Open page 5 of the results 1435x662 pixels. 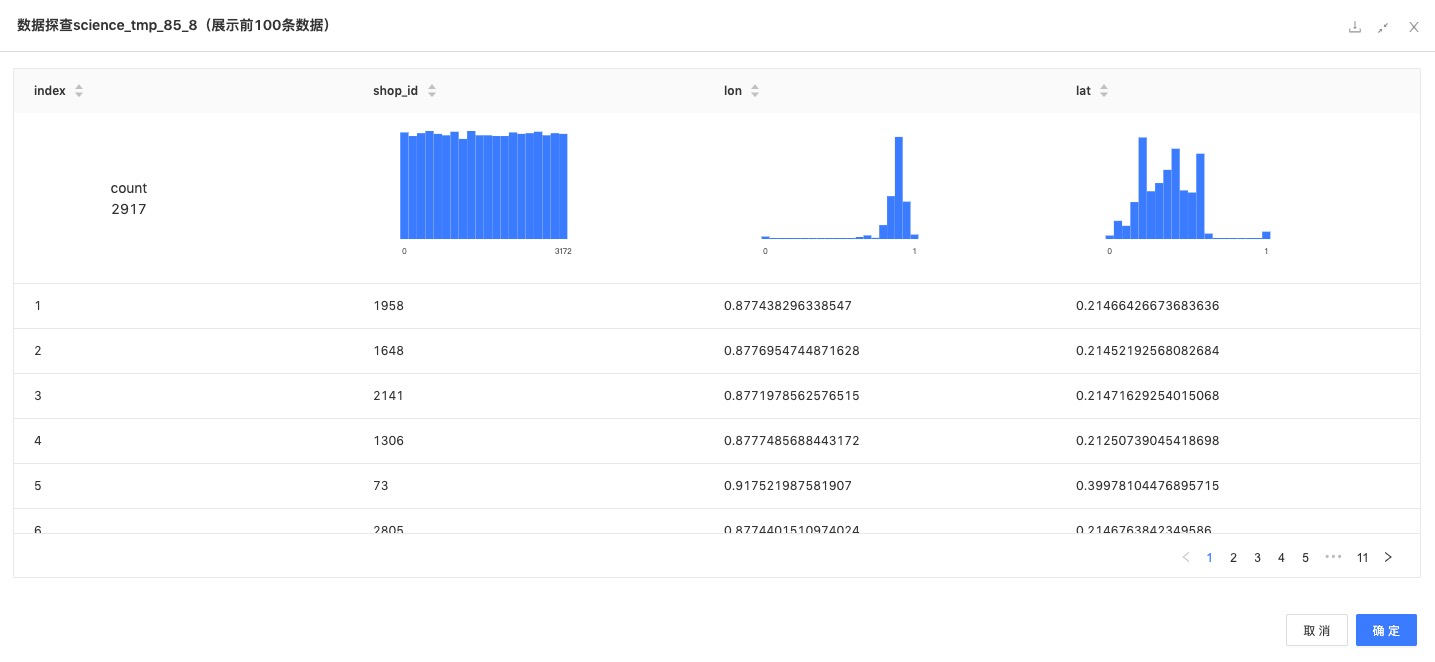tap(1305, 558)
